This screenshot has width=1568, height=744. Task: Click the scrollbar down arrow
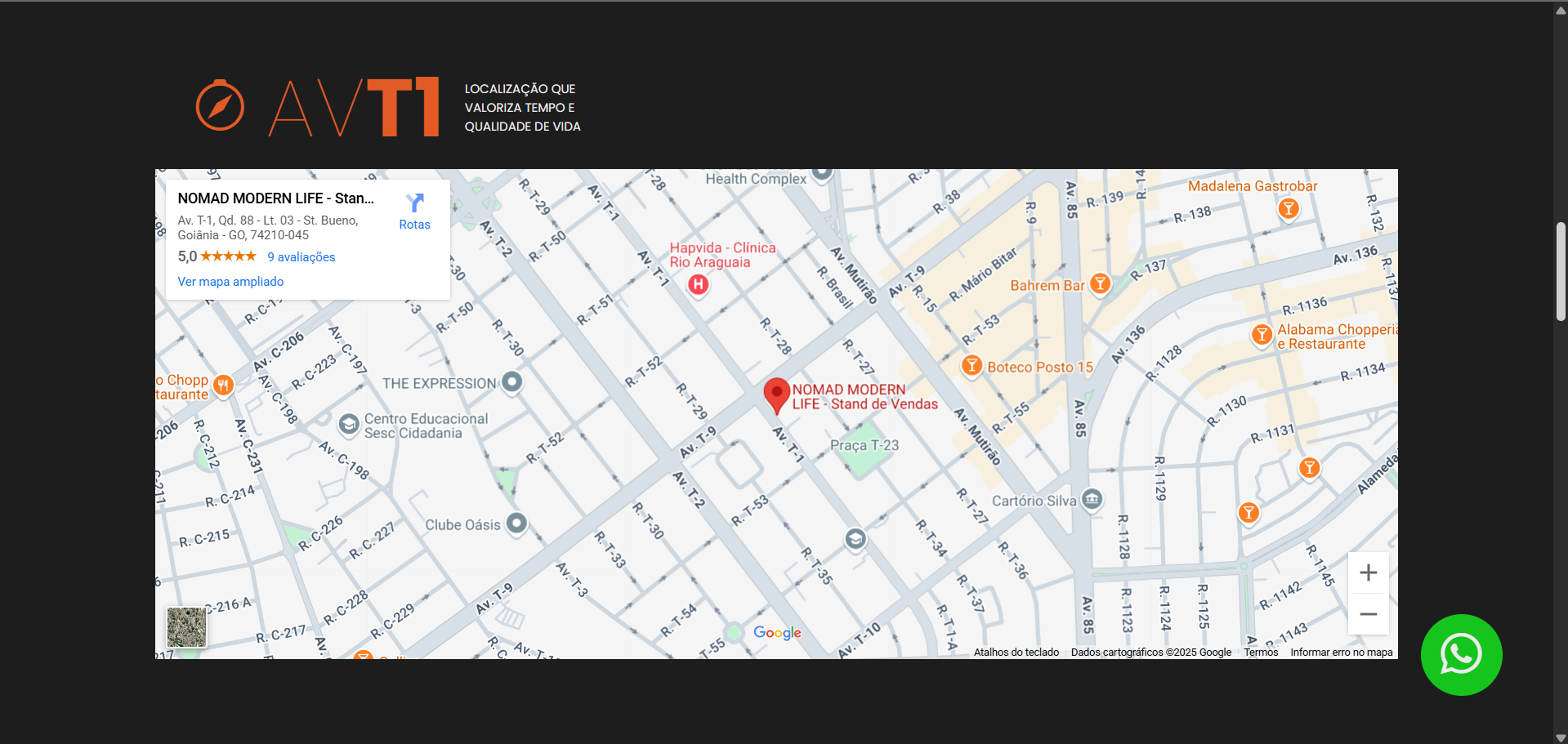pyautogui.click(x=1561, y=737)
